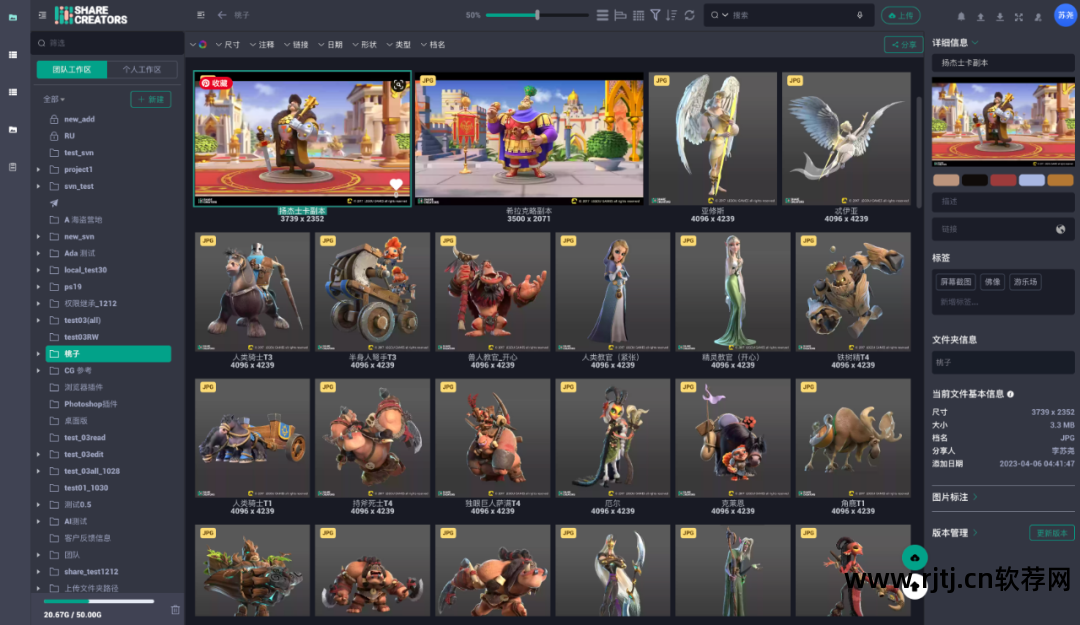
Task: Pick the light blue color swatch in details
Action: 1031,181
